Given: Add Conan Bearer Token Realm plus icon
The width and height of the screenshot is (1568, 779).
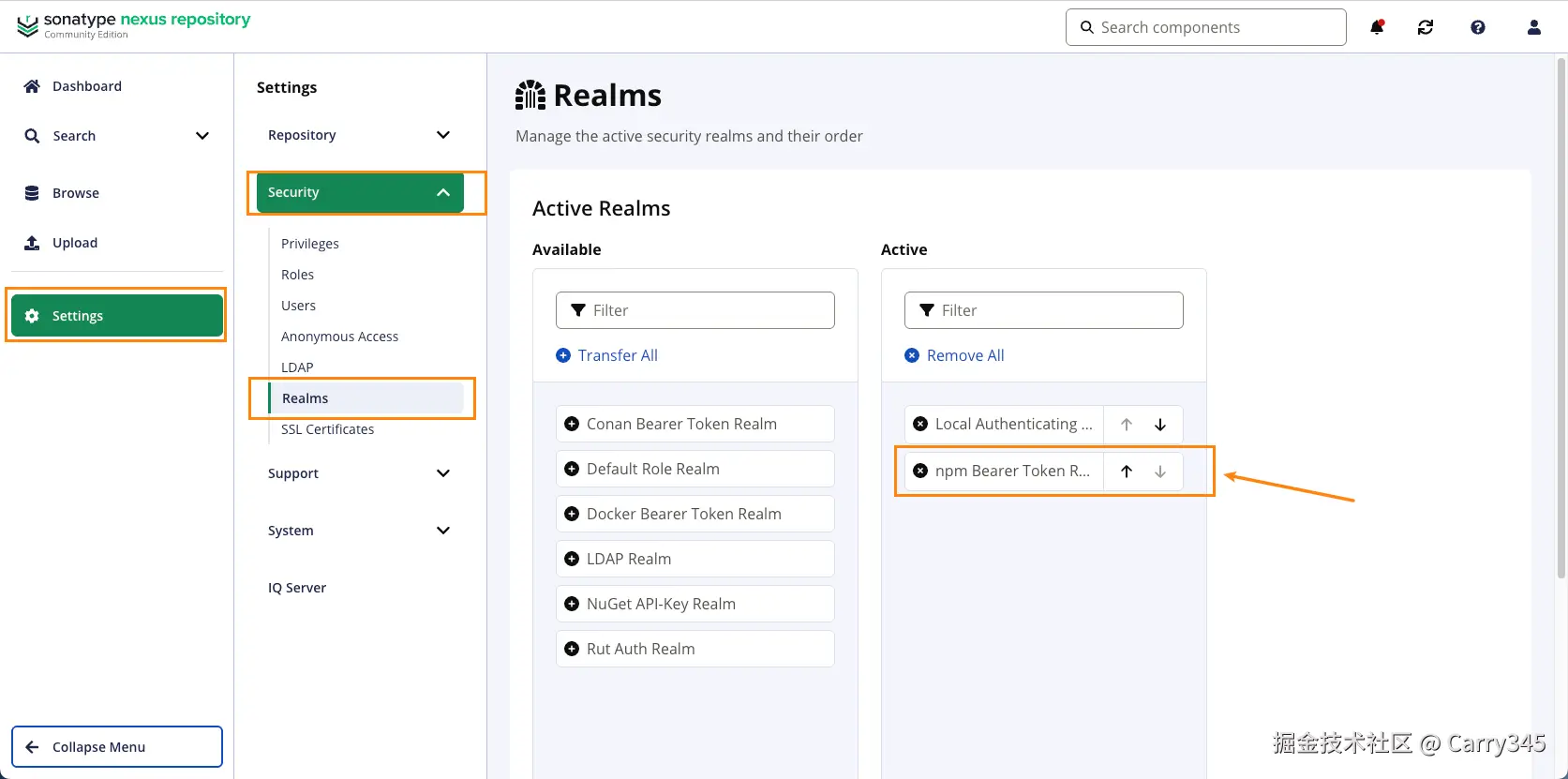Looking at the screenshot, I should 572,424.
